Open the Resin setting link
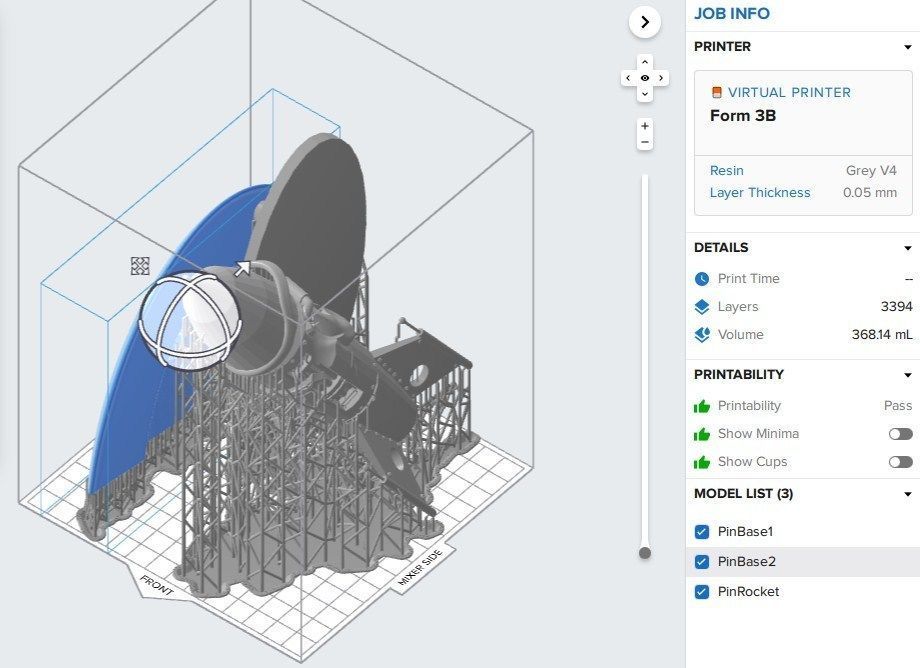The height and width of the screenshot is (668, 920). click(x=726, y=171)
